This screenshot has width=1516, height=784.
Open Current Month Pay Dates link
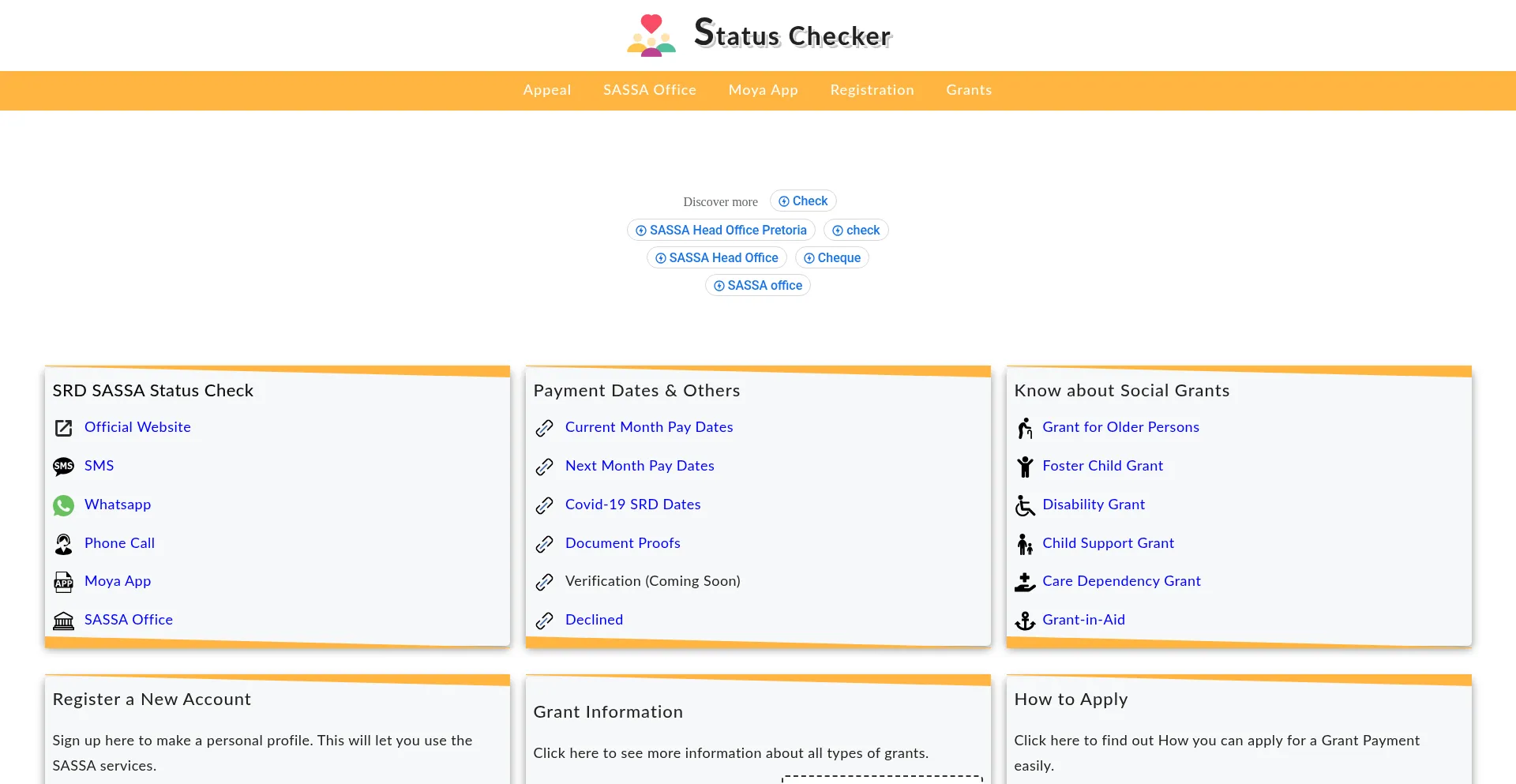click(x=648, y=427)
